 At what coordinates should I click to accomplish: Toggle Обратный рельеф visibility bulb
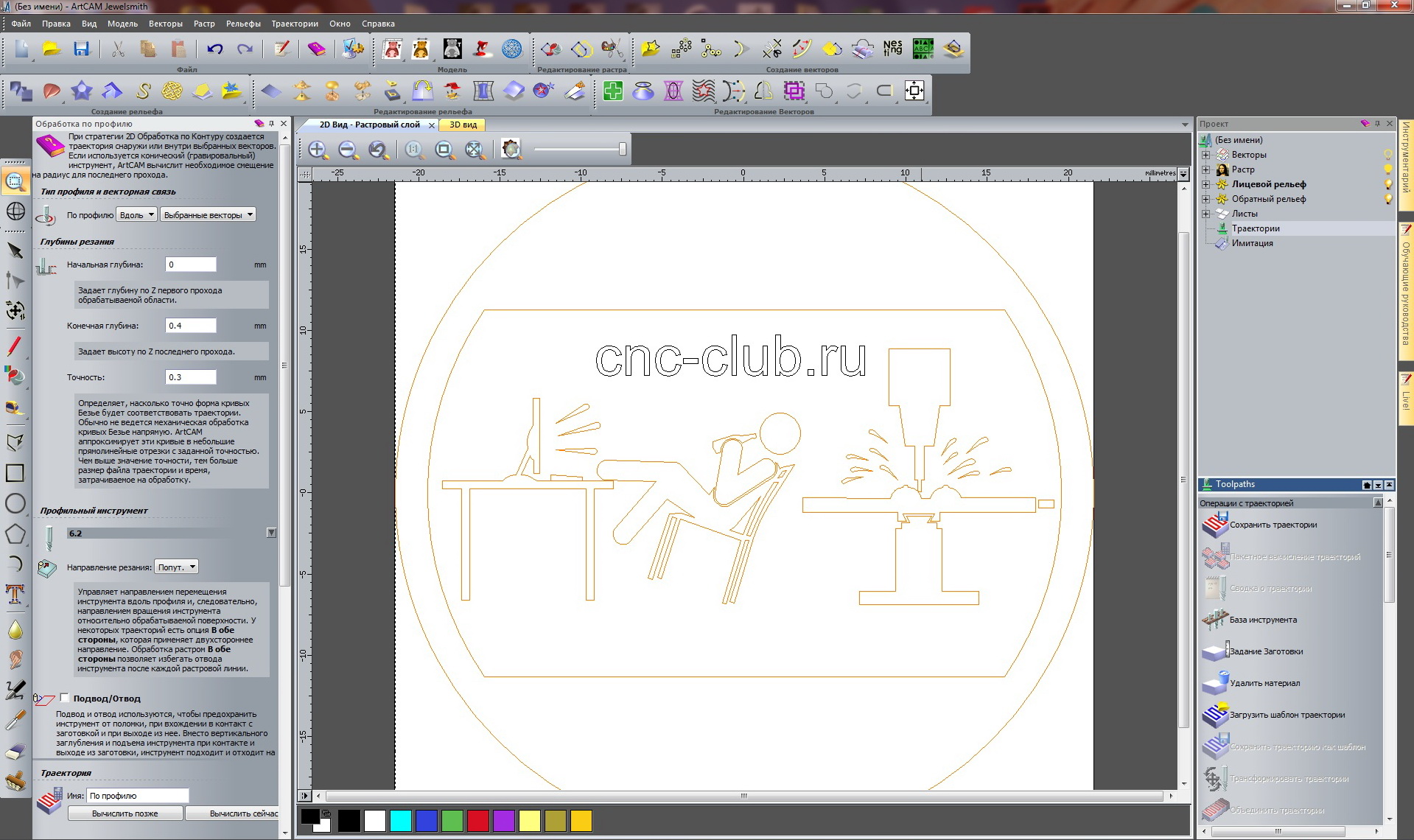pos(1388,199)
